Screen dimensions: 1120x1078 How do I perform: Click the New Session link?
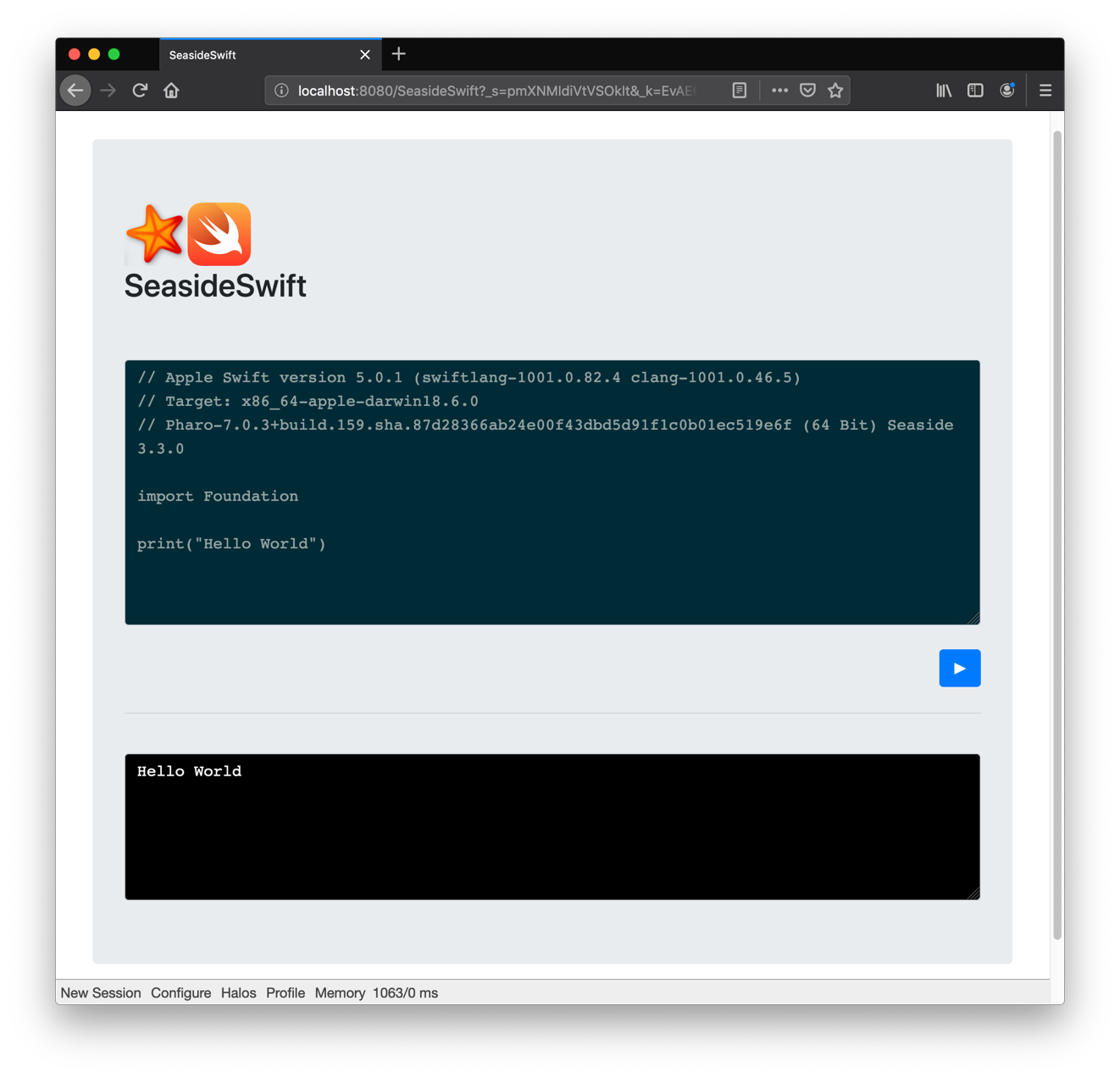click(x=101, y=992)
